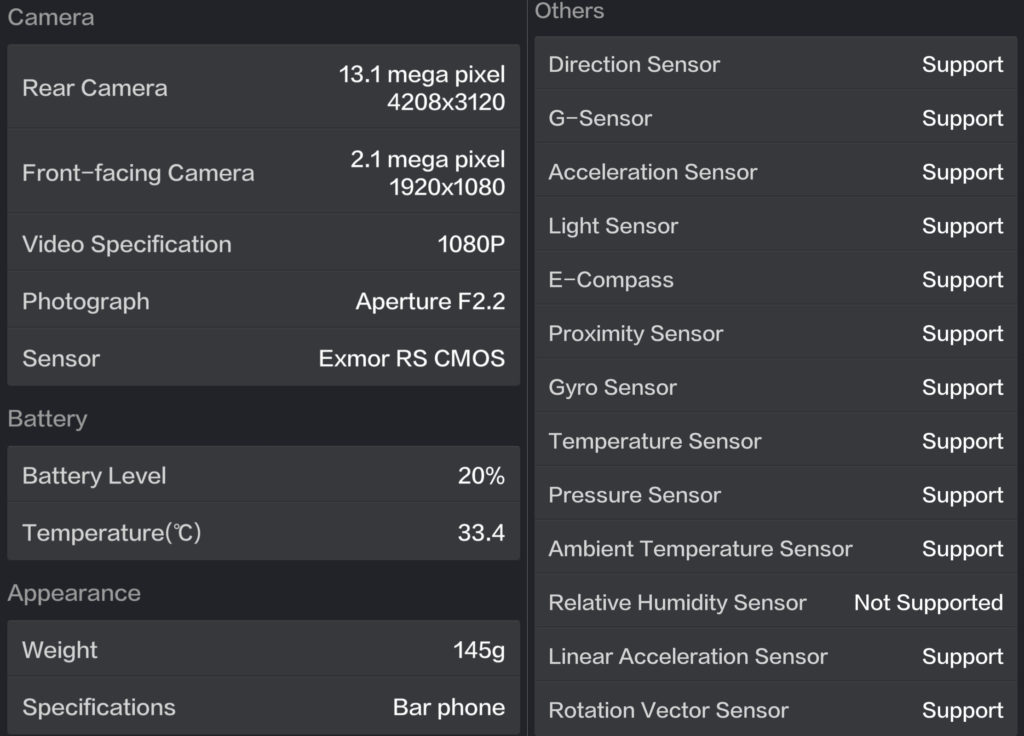The height and width of the screenshot is (736, 1024).
Task: Select the Light Sensor row
Action: [x=775, y=225]
